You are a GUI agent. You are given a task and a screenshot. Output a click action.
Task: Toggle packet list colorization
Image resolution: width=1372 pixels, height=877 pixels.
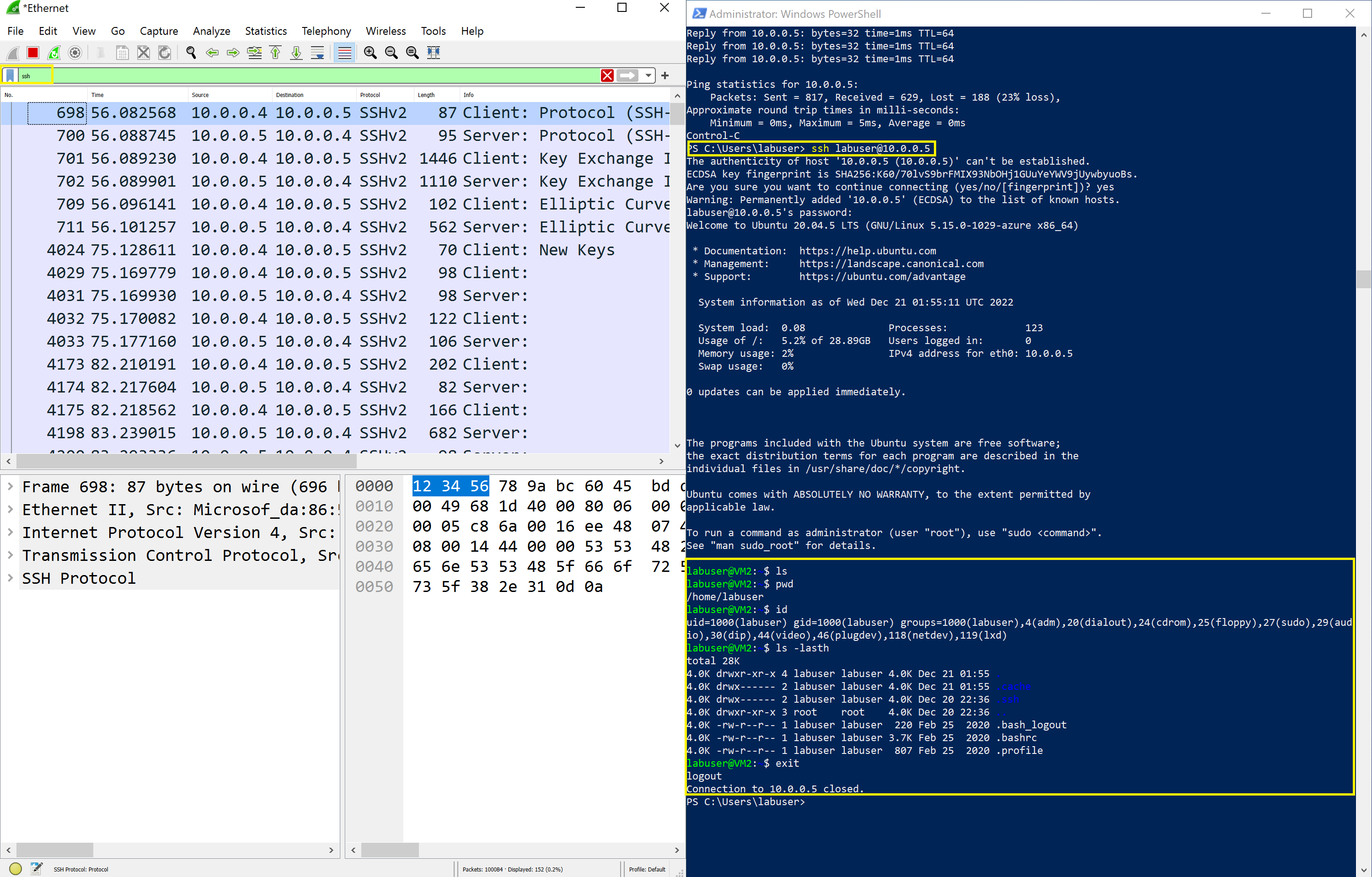pyautogui.click(x=345, y=53)
